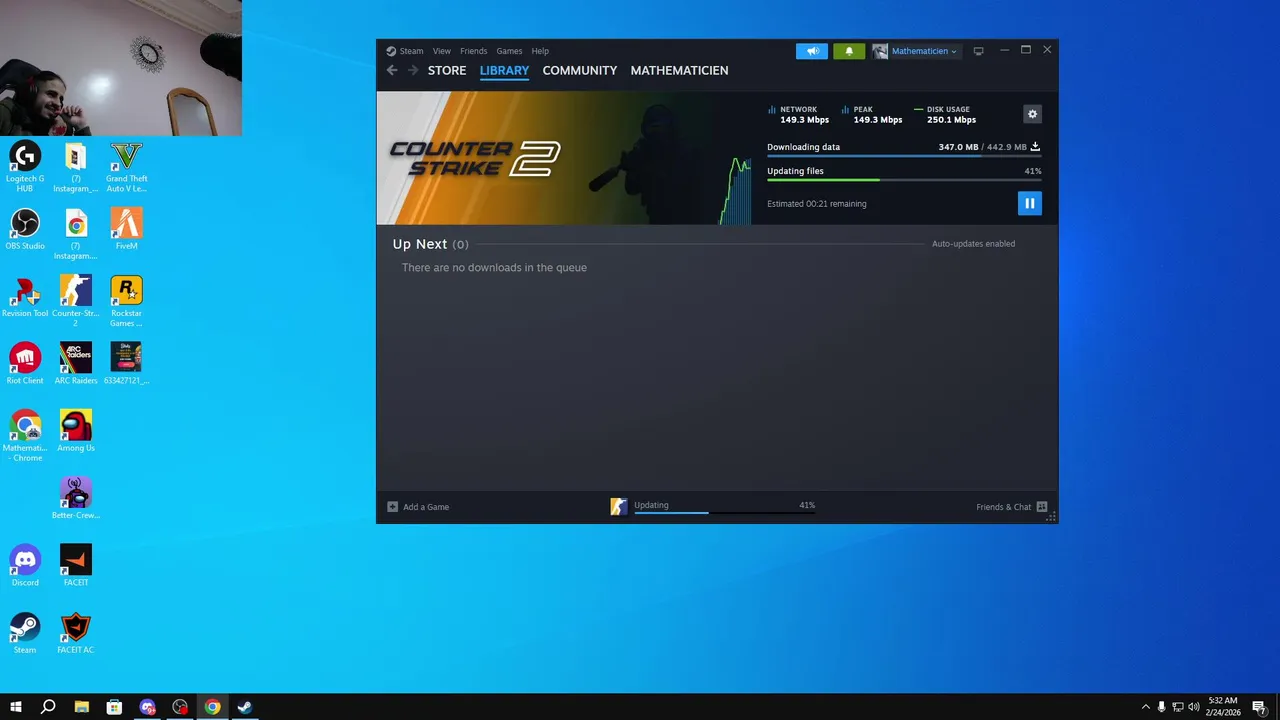
Task: Open OBS Studio desktop shortcut
Action: click(25, 229)
